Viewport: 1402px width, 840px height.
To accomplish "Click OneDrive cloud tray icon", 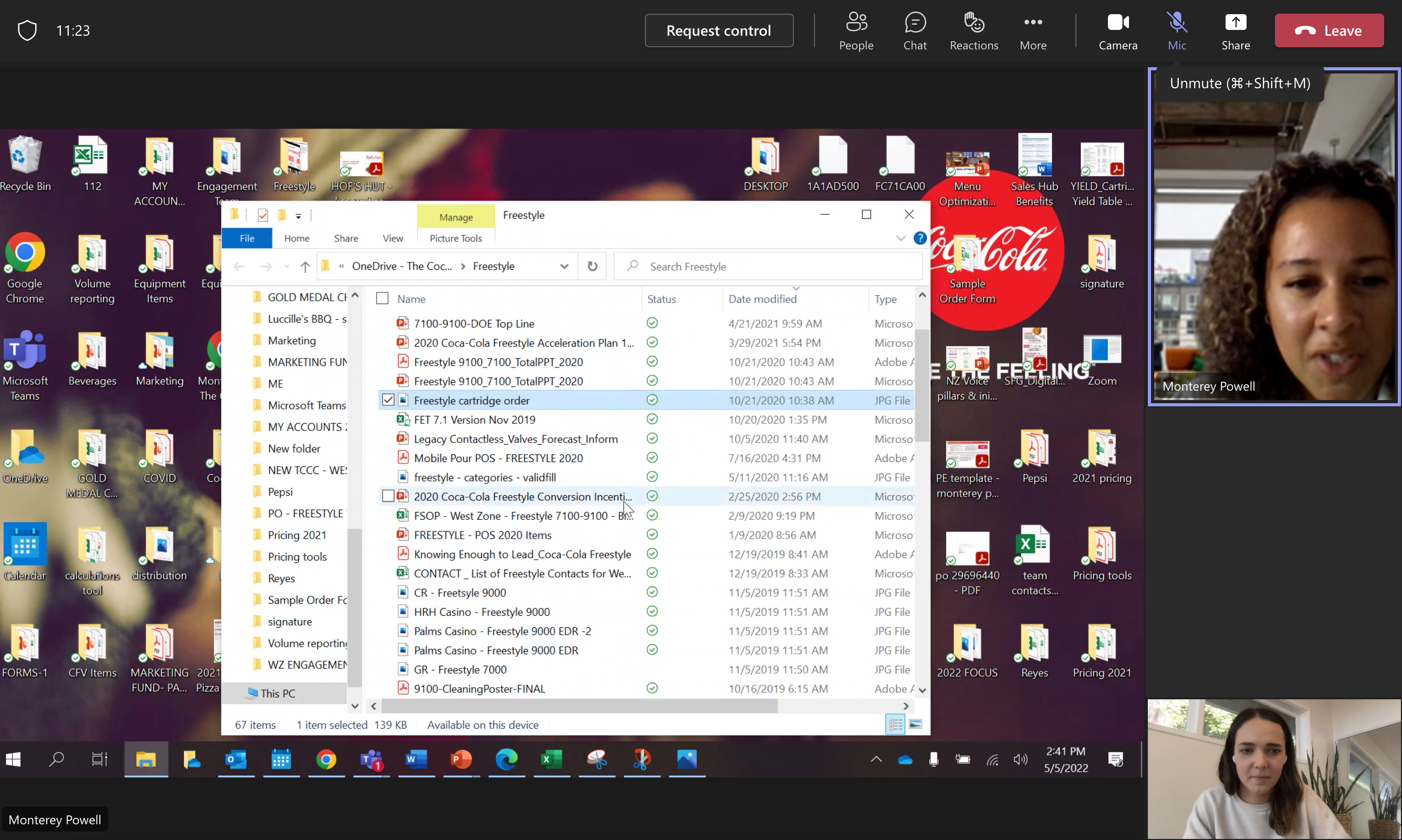I will coord(905,760).
